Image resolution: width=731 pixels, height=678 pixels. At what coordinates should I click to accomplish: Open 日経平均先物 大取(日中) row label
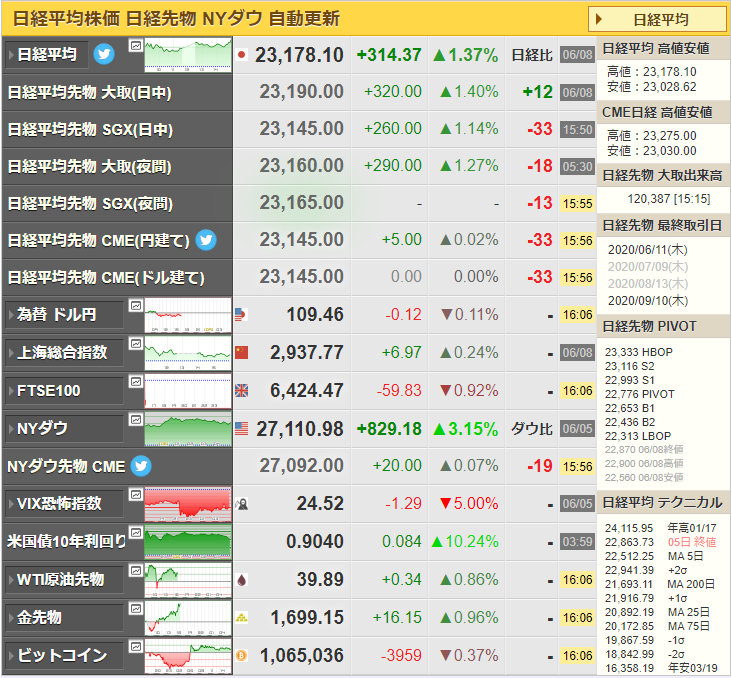(90, 93)
